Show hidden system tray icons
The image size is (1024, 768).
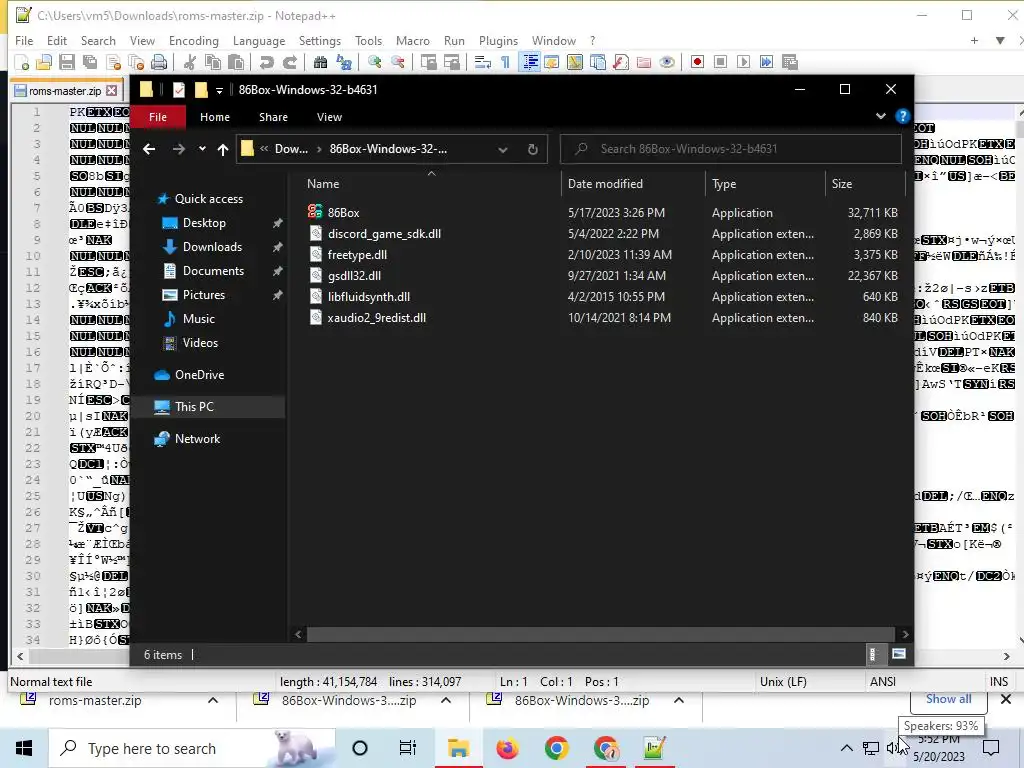(846, 748)
